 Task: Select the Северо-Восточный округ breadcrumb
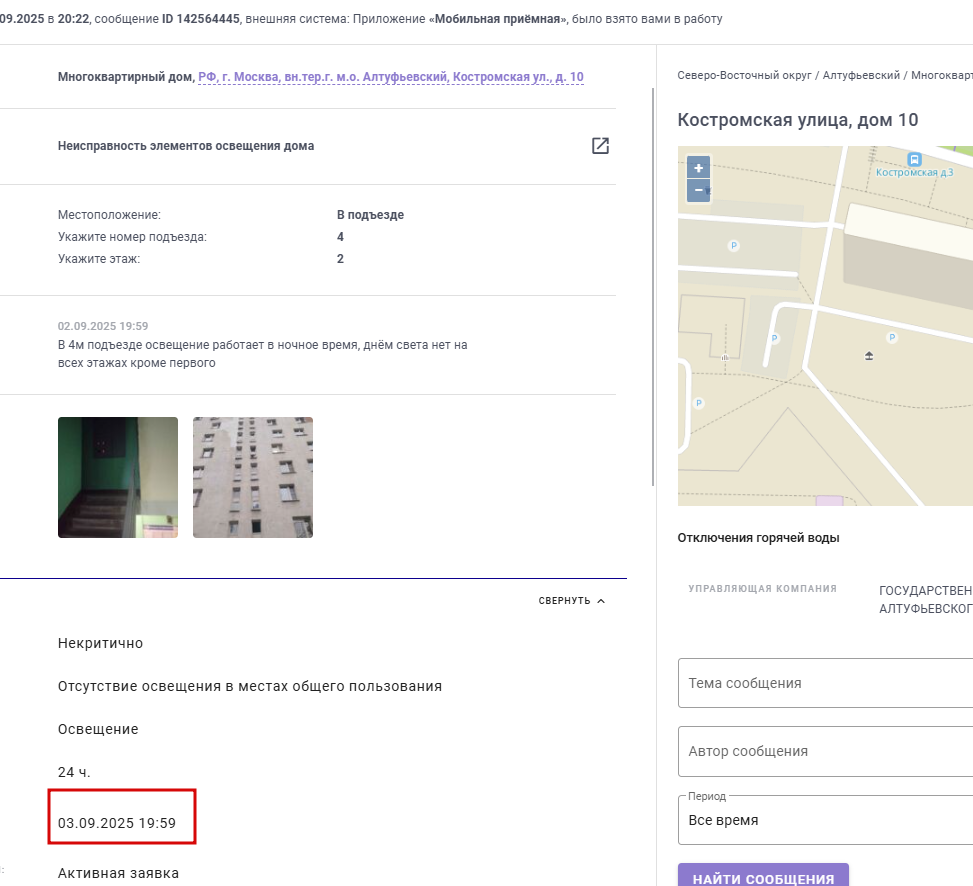pyautogui.click(x=745, y=75)
